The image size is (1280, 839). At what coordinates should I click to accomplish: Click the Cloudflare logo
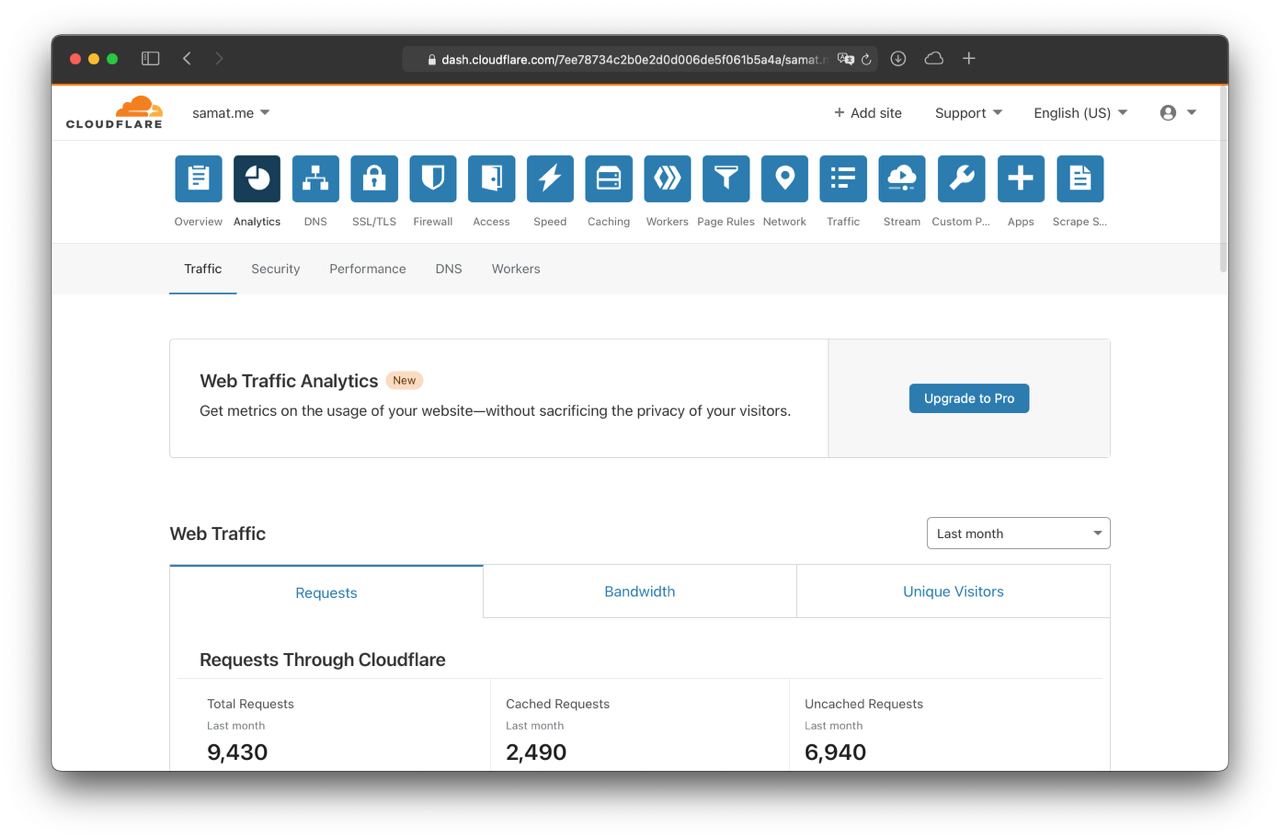114,112
